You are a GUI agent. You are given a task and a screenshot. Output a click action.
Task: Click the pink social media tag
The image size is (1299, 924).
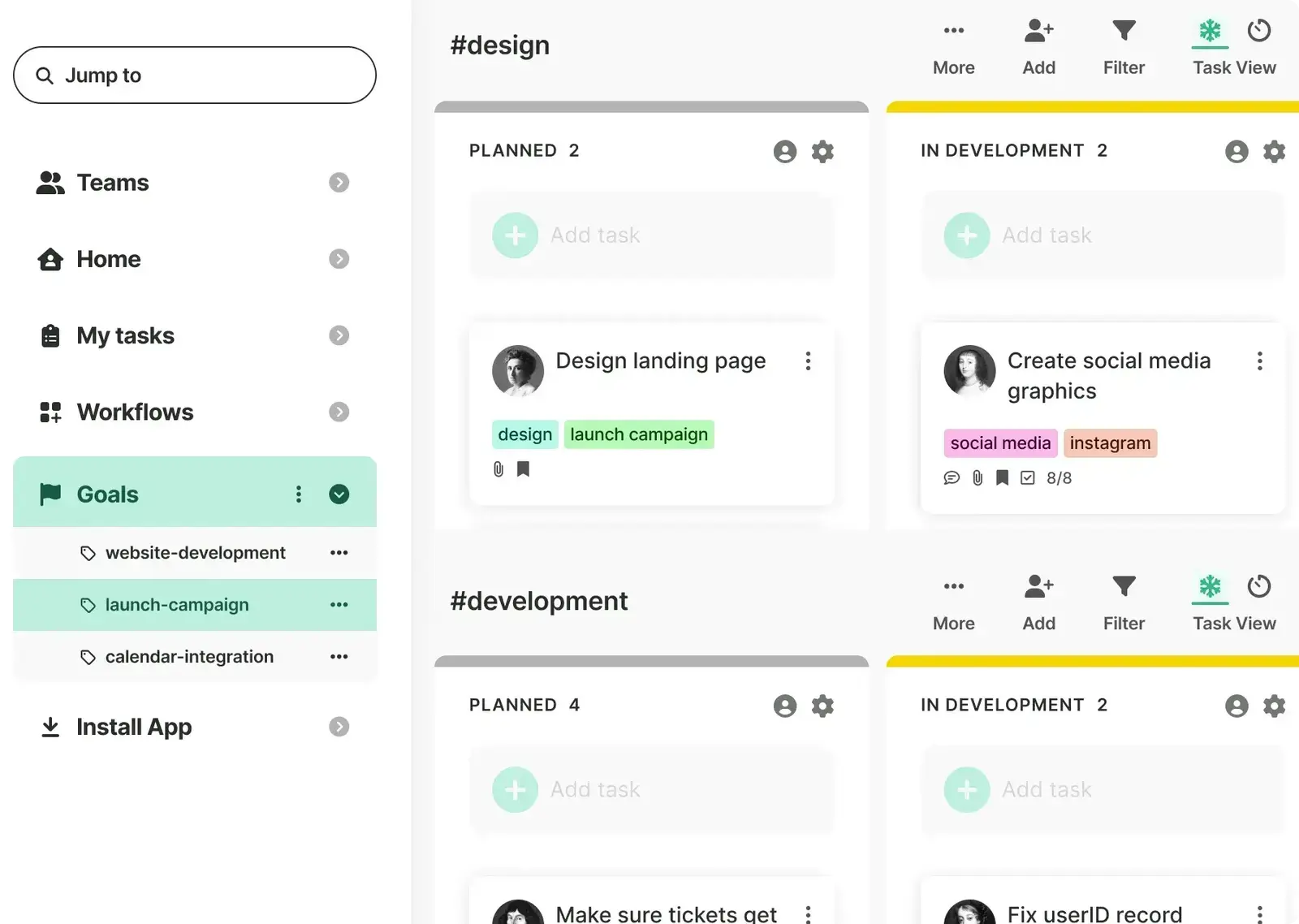999,443
